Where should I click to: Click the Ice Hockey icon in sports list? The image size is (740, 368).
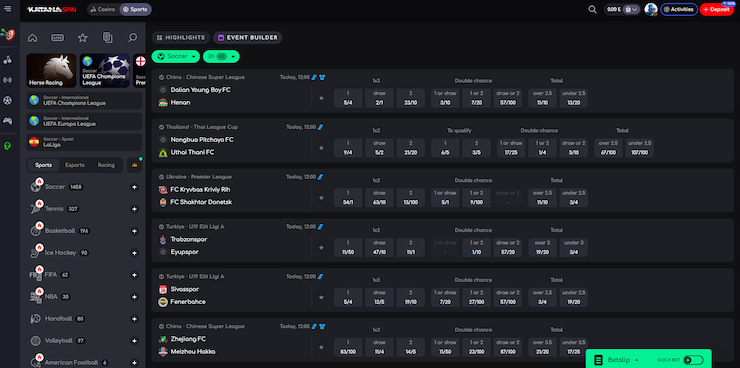[36, 252]
